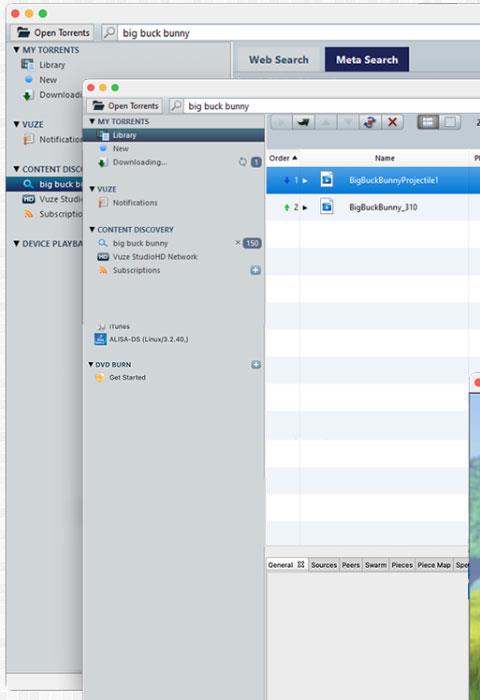The image size is (480, 700).
Task: Collapse VUZE section in back window
Action: [17, 124]
